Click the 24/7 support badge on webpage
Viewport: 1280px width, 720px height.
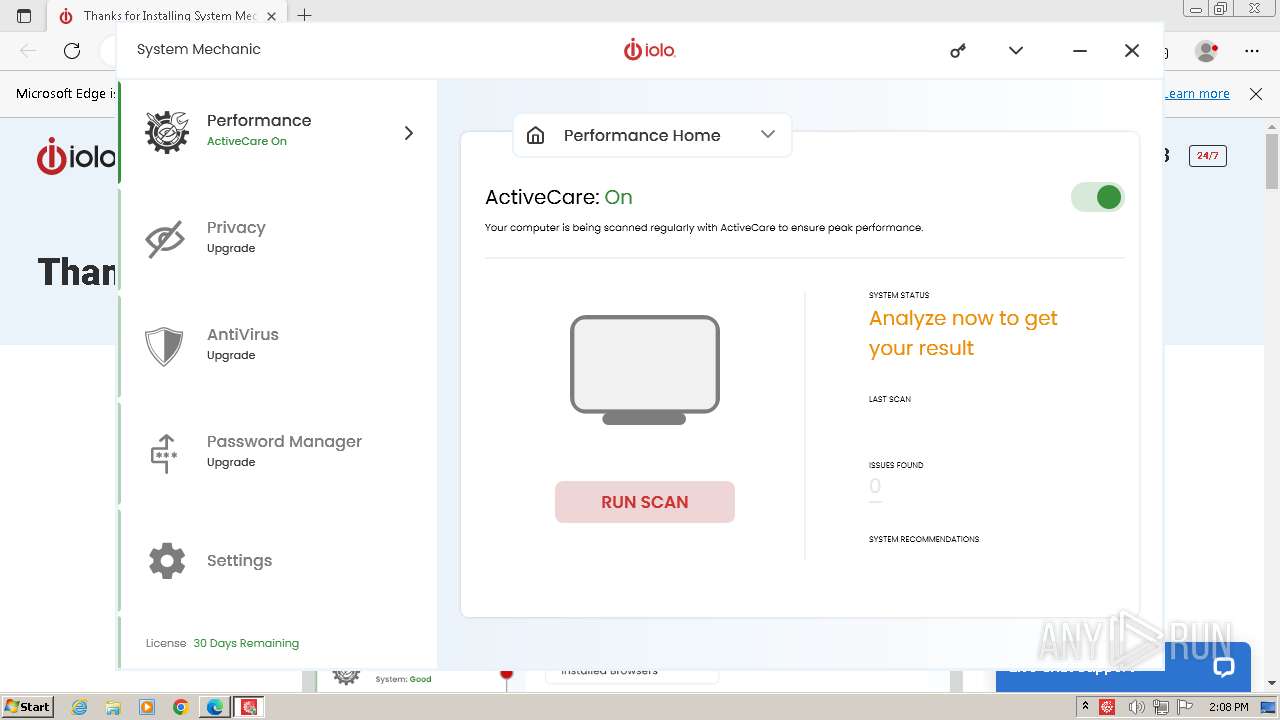(1207, 156)
